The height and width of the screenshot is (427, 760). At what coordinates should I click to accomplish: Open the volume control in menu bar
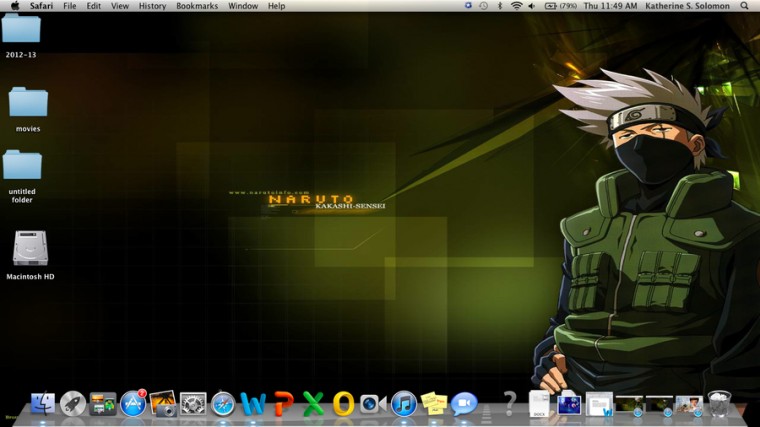(x=532, y=6)
